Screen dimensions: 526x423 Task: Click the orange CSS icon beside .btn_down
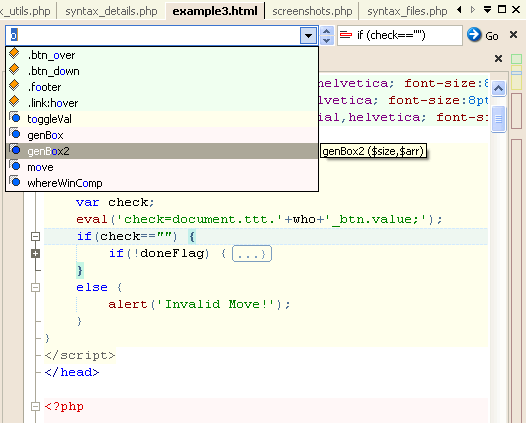[x=14, y=69]
